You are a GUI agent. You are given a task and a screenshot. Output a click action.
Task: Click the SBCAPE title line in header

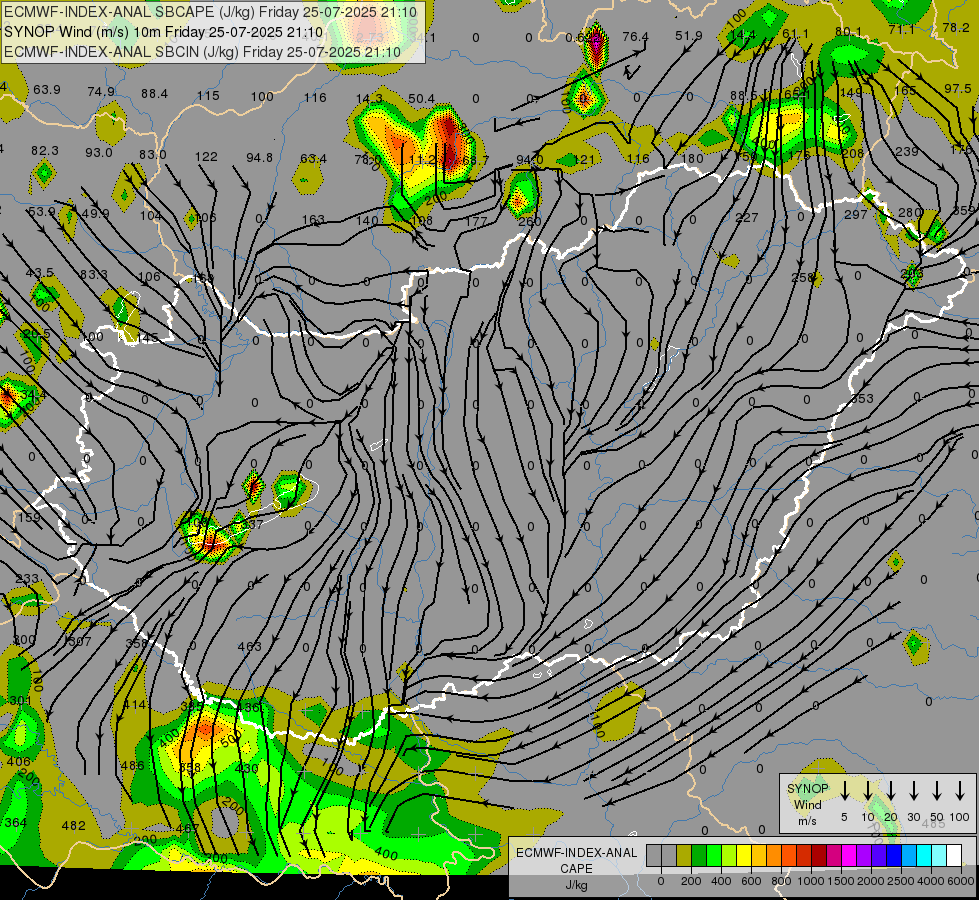point(210,12)
